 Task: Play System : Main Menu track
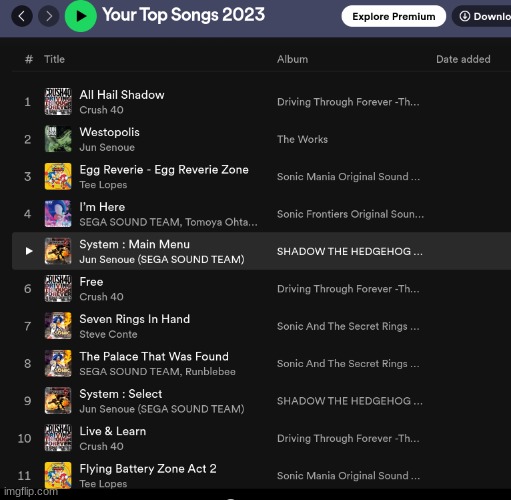coord(29,251)
